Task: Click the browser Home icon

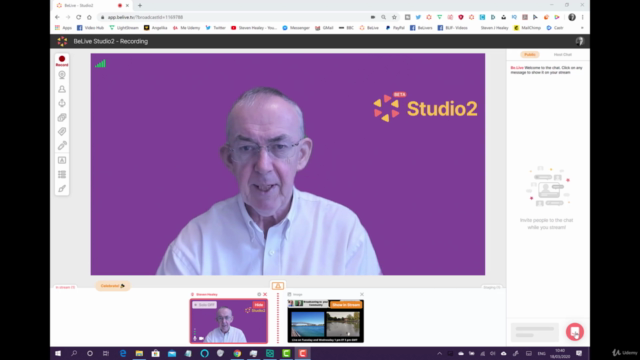Action: point(89,17)
